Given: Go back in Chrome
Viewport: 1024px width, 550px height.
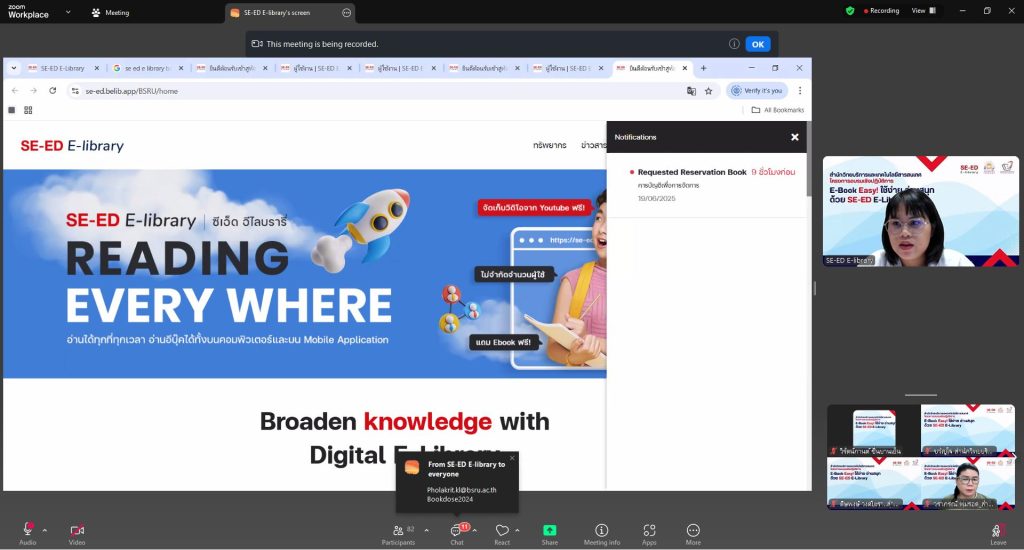Looking at the screenshot, I should [15, 91].
